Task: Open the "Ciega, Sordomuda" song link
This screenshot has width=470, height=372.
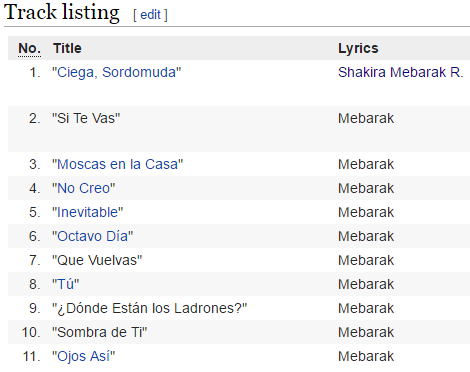Action: pos(116,72)
